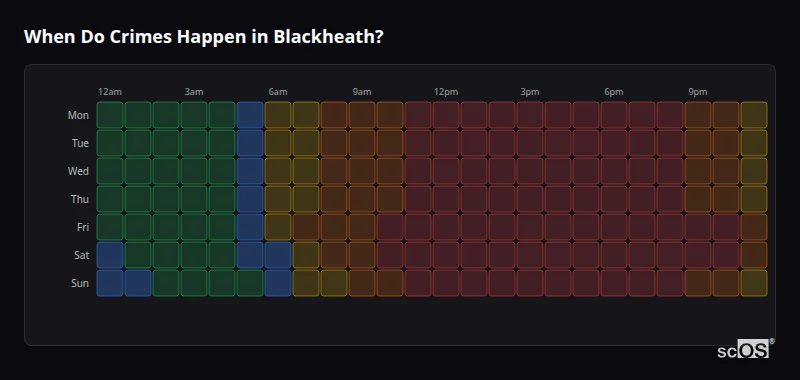Click the Mon row label
Screen dimensions: 800x380
click(78, 115)
